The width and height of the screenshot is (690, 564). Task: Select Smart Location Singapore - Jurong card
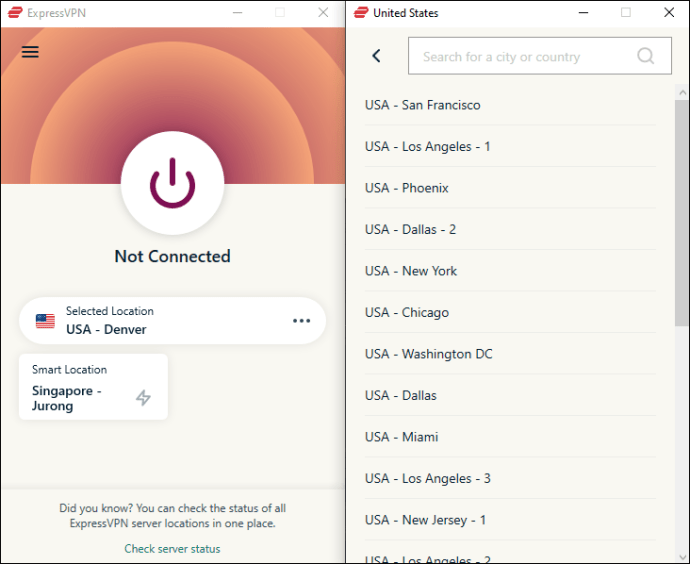tap(93, 387)
